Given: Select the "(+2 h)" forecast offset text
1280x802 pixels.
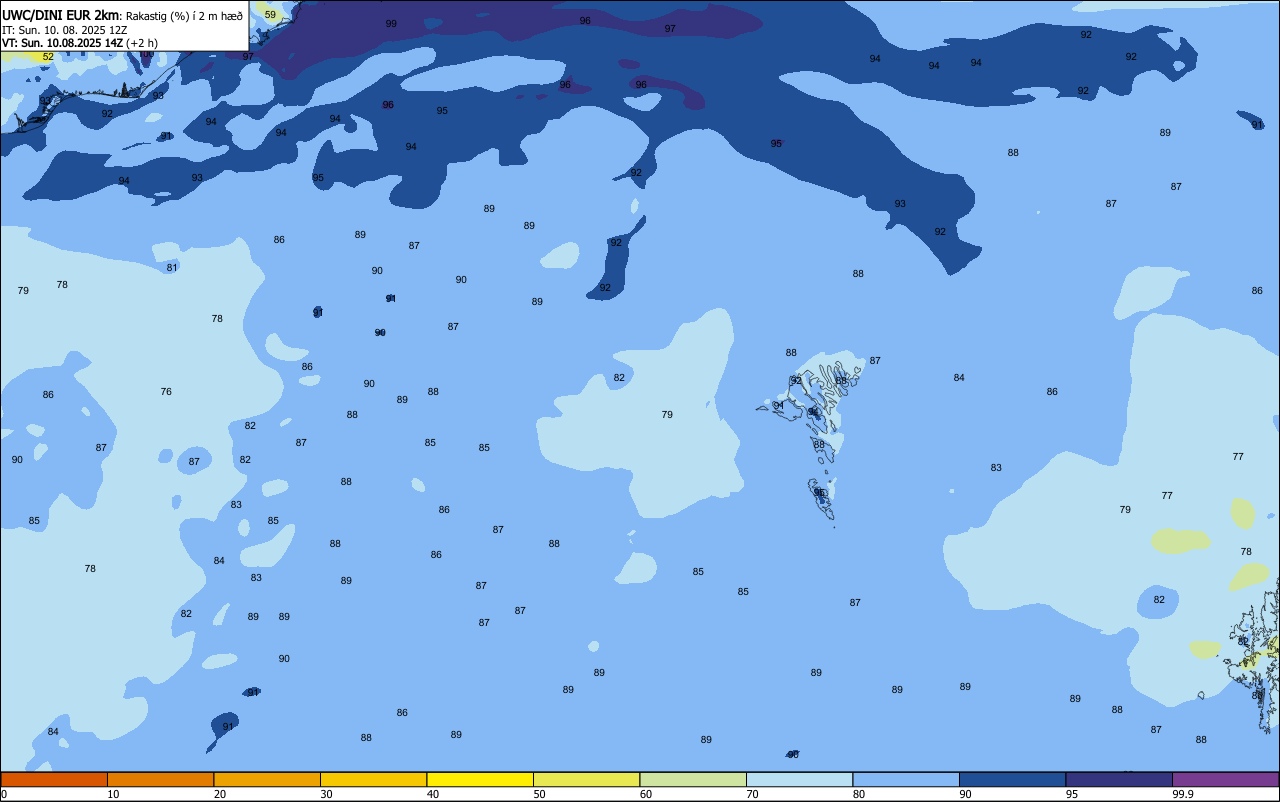Looking at the screenshot, I should [x=142, y=43].
